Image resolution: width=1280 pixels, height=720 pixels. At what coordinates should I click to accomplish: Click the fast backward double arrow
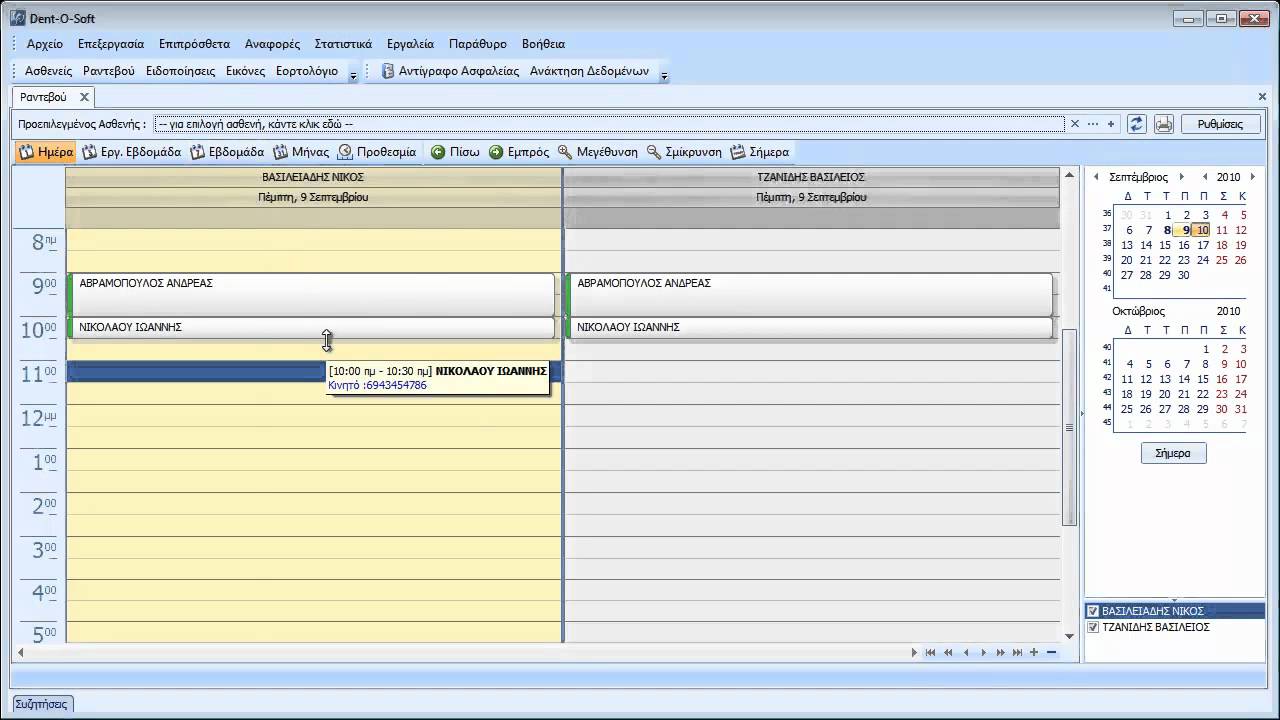(x=948, y=652)
